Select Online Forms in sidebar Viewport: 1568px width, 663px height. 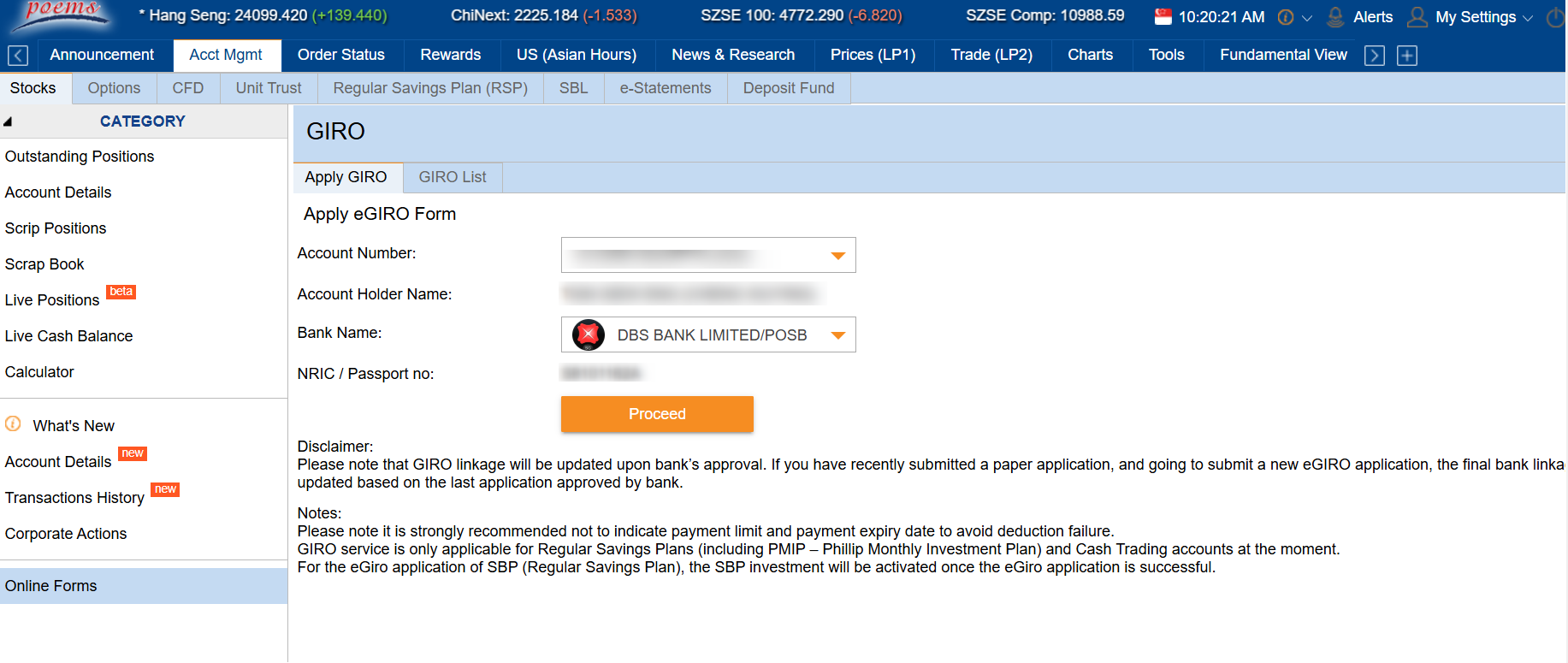point(144,586)
